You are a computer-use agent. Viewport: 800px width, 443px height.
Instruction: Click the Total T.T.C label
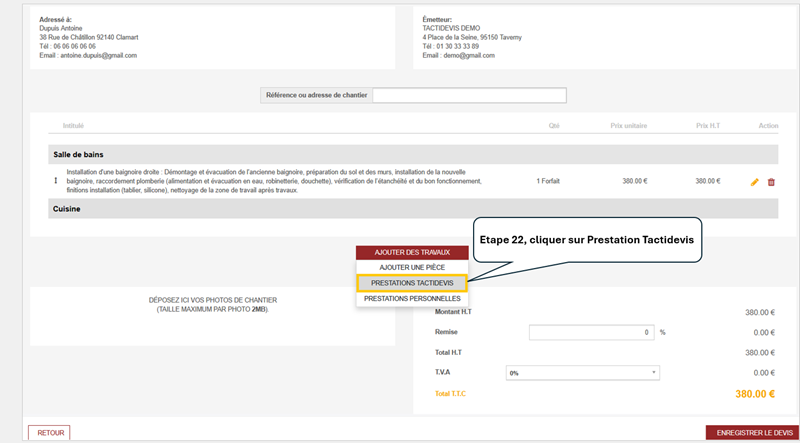coord(451,394)
